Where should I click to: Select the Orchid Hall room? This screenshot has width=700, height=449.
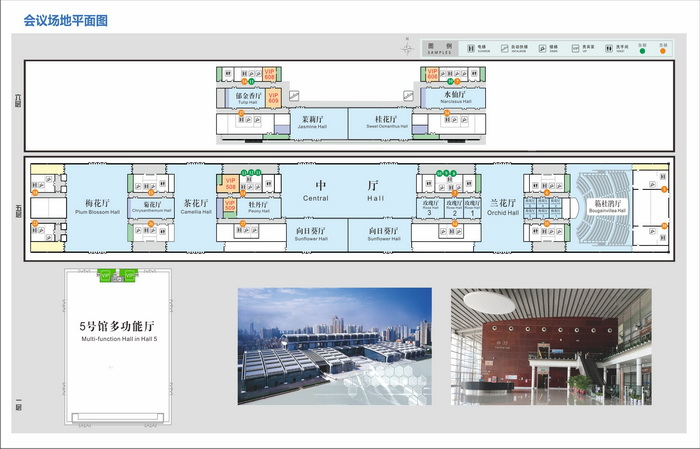503,208
